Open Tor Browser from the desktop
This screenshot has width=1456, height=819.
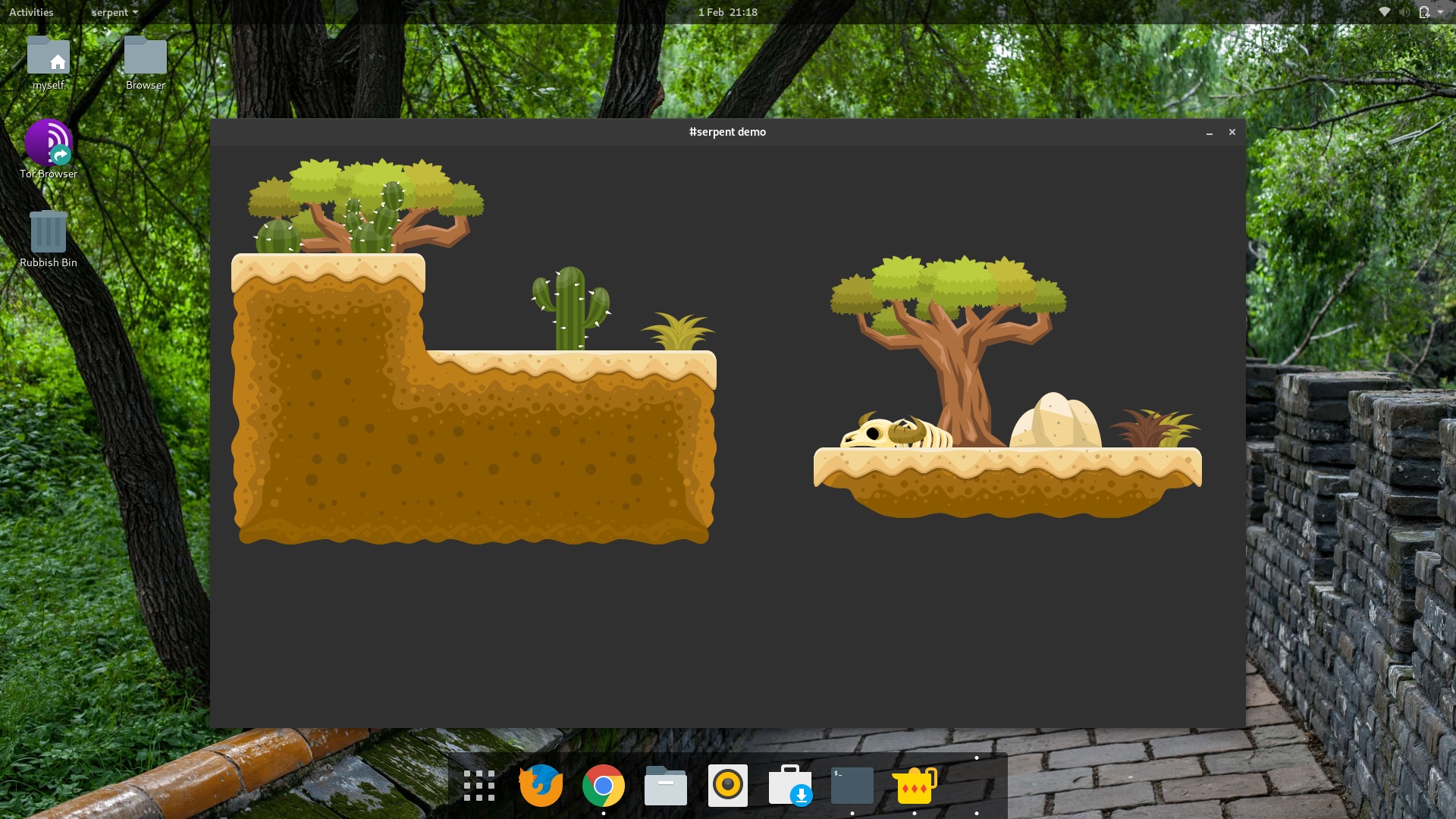(48, 144)
